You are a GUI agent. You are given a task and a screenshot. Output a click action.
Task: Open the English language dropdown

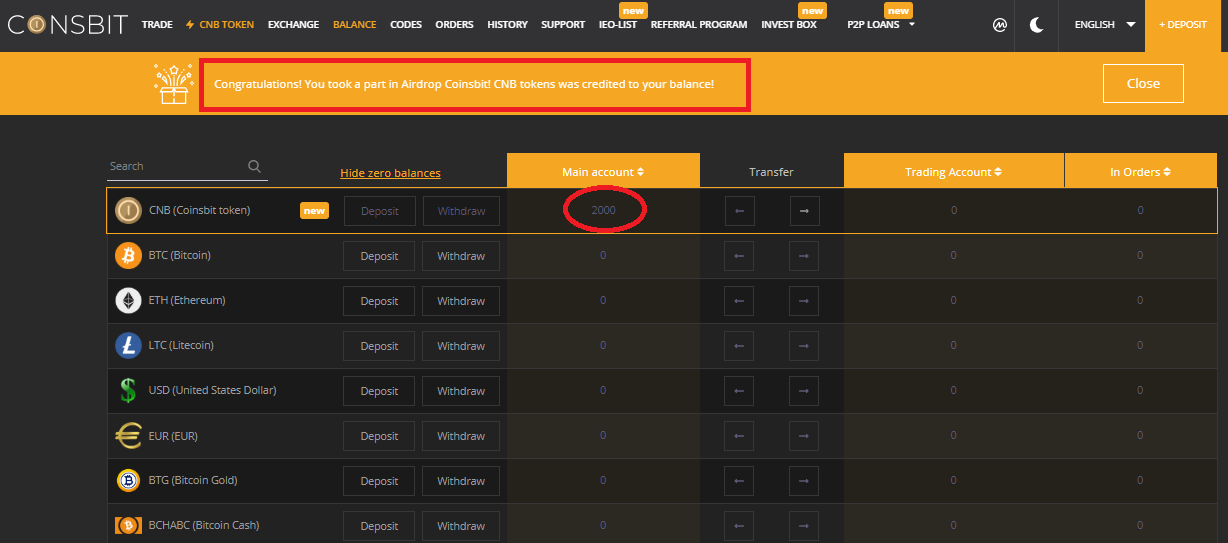[x=1104, y=24]
